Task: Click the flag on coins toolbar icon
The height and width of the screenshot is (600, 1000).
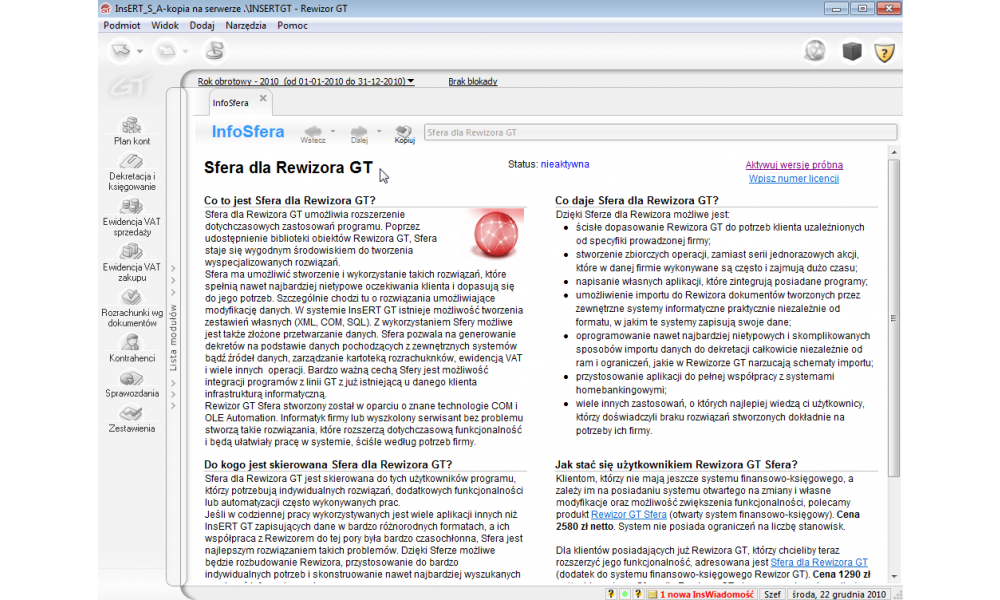Action: tap(215, 50)
